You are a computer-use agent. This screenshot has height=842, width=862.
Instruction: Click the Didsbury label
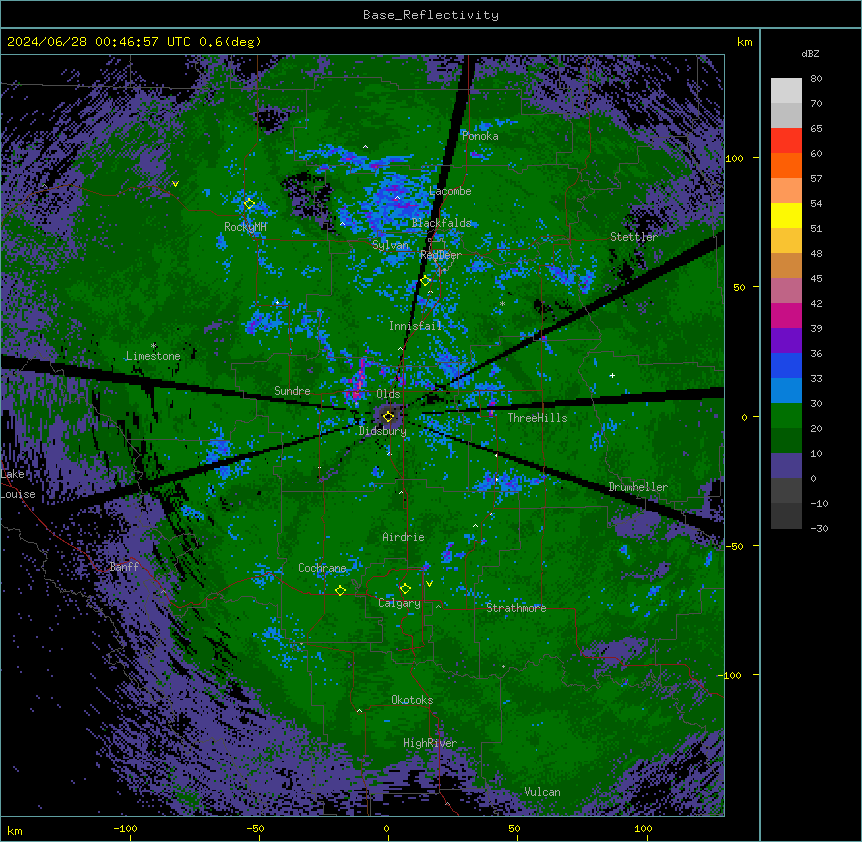pyautogui.click(x=383, y=431)
